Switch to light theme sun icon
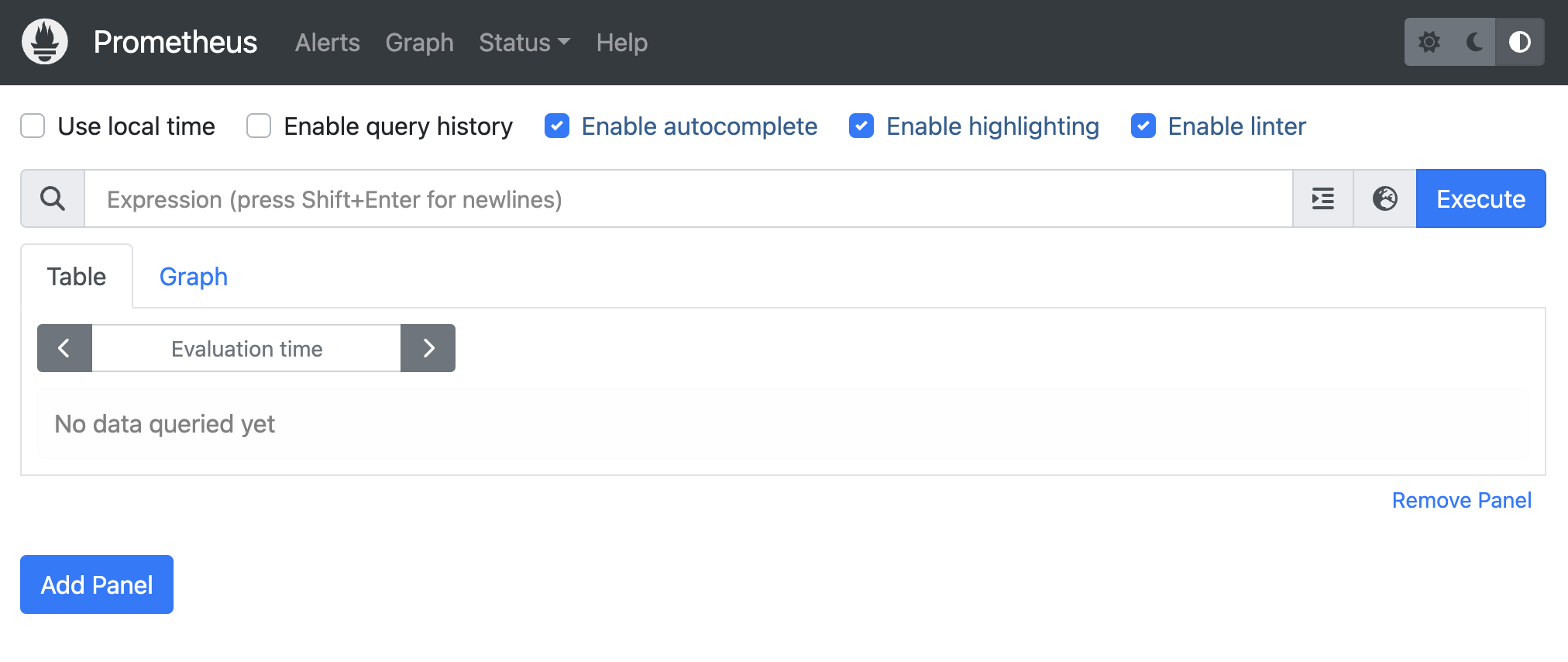1568x662 pixels. pos(1429,42)
